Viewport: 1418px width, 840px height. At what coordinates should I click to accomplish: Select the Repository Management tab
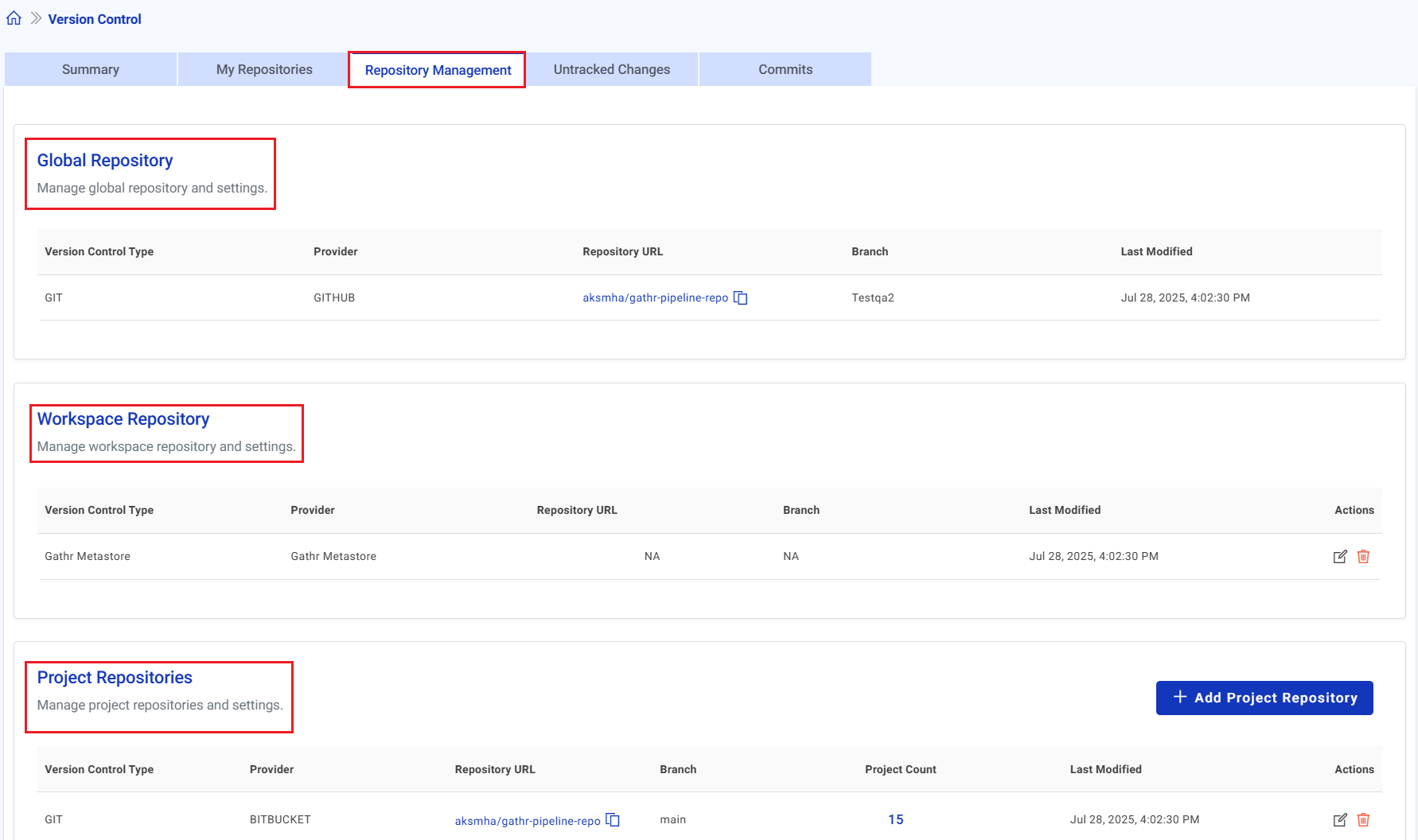[x=436, y=70]
